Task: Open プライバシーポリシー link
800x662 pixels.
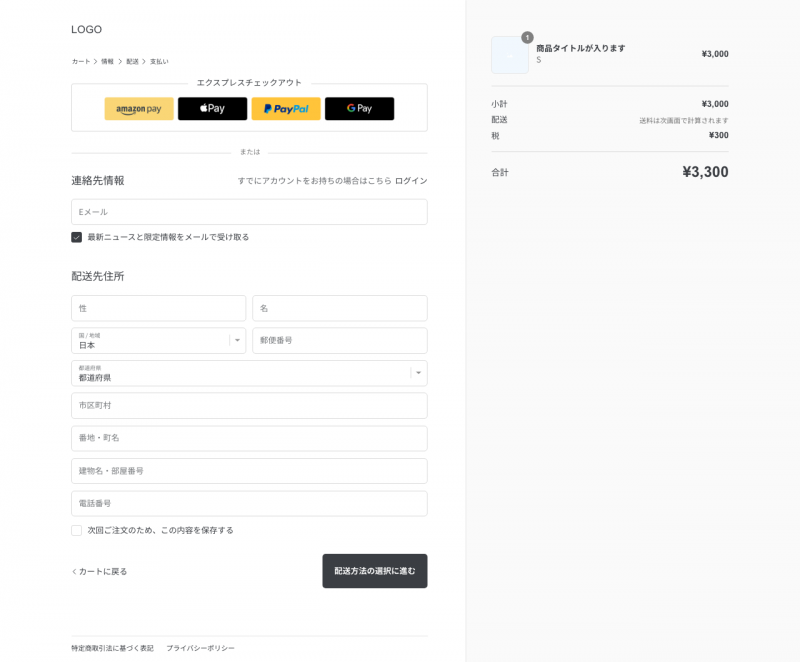Action: click(201, 648)
